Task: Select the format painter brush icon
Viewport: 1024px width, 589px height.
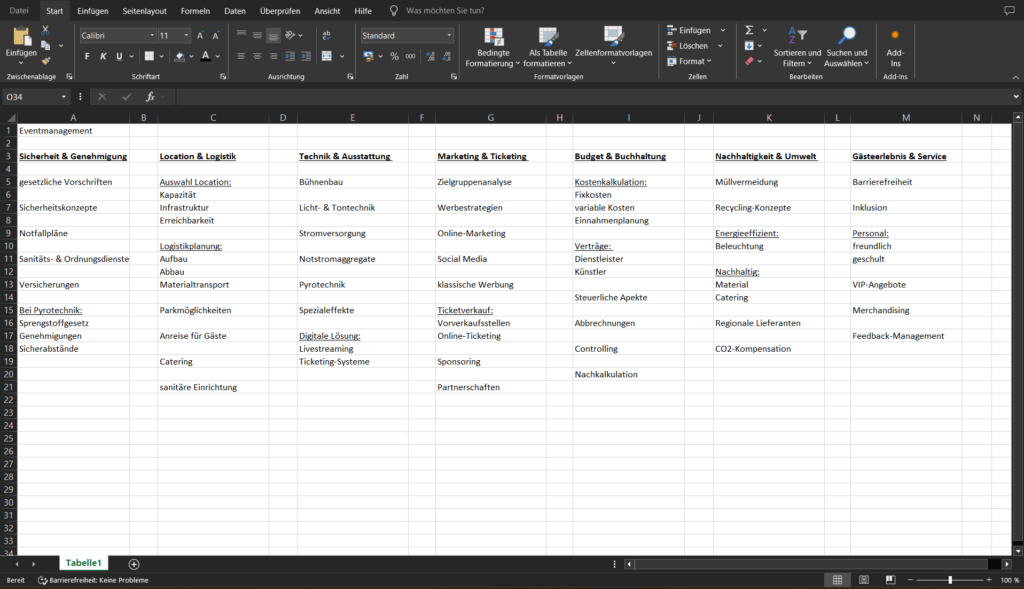Action: [46, 60]
